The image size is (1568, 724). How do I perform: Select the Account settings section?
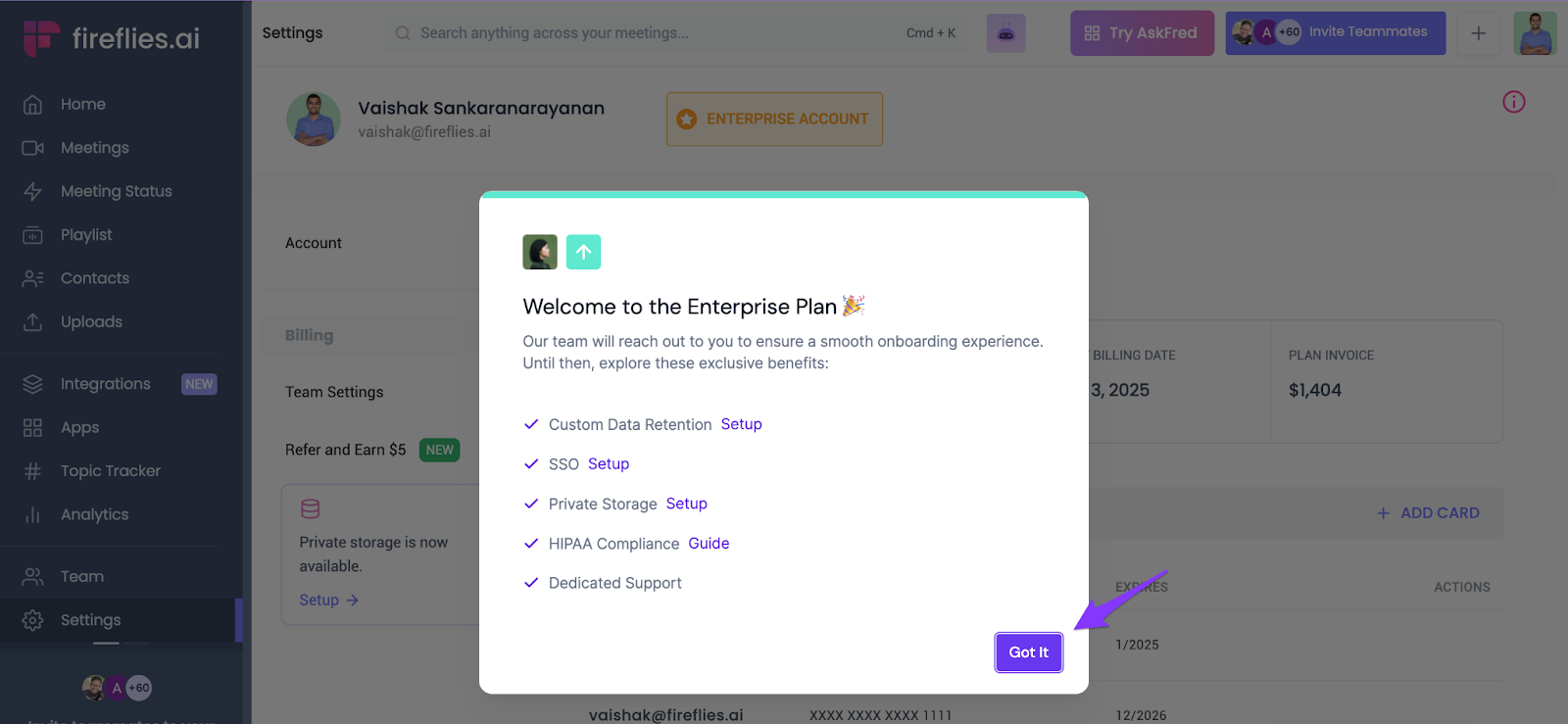click(314, 243)
